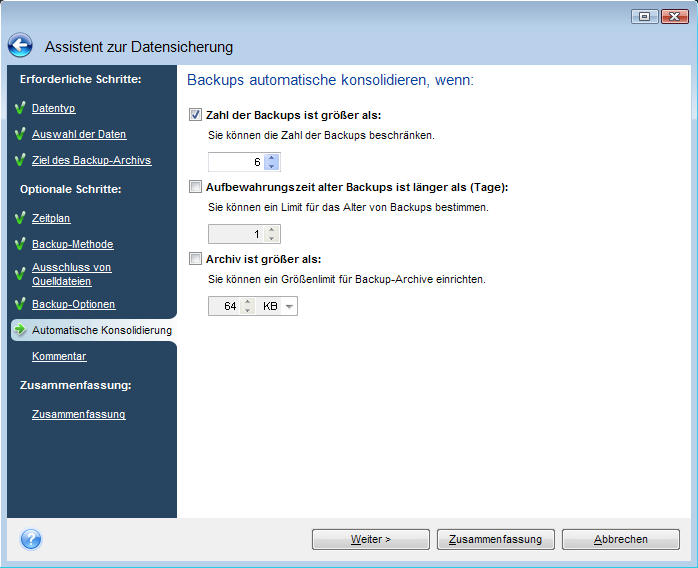The image size is (698, 568).
Task: Click green arrow beside Automatische Konsolidierung
Action: (x=19, y=330)
